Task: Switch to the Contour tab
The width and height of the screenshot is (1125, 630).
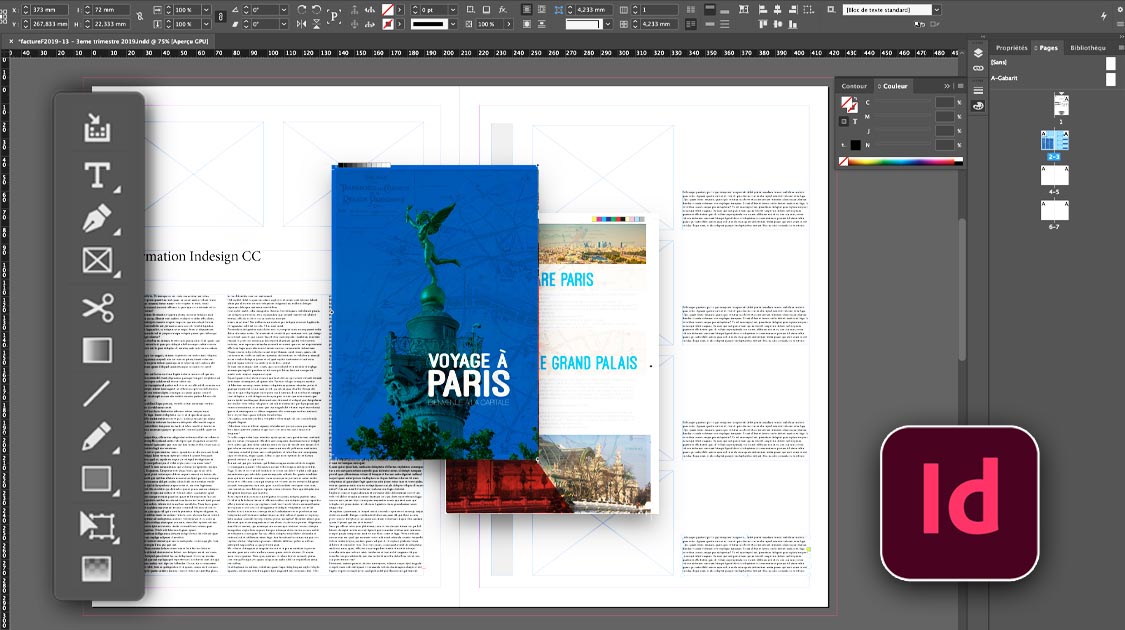Action: tap(854, 86)
